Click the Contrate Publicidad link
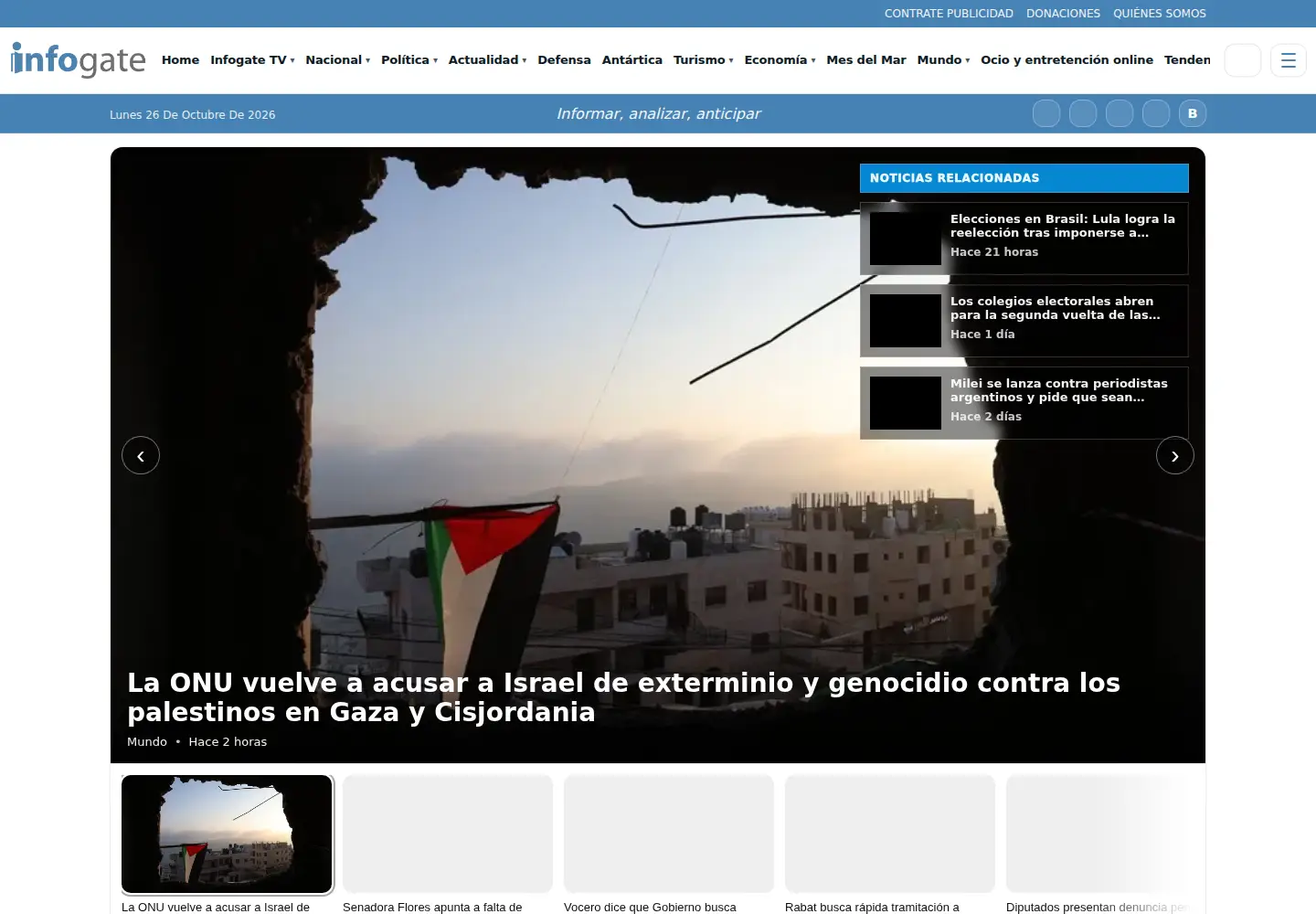Screen dimensions: 1316x914 tap(949, 14)
